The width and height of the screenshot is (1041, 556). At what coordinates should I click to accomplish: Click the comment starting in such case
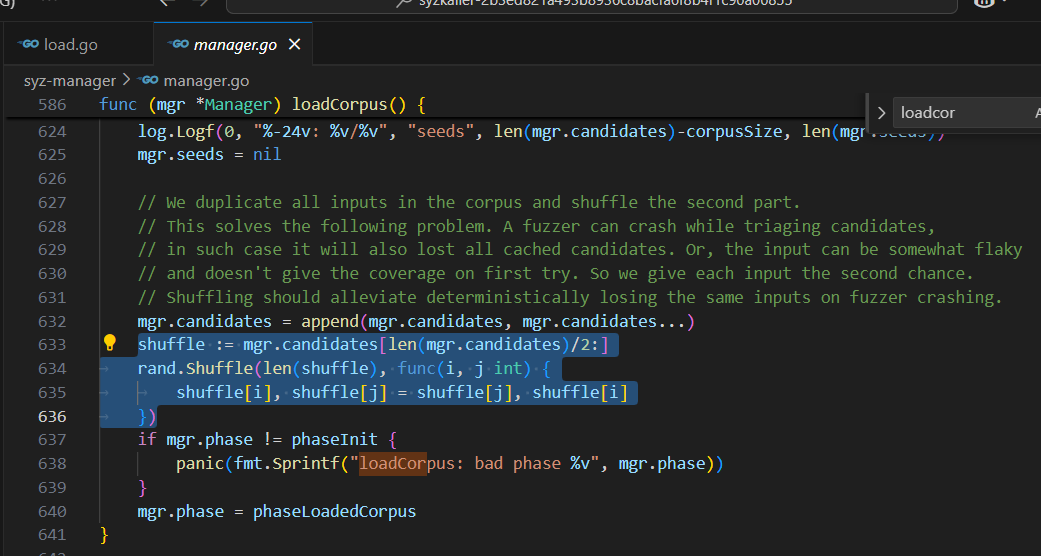pyautogui.click(x=580, y=250)
